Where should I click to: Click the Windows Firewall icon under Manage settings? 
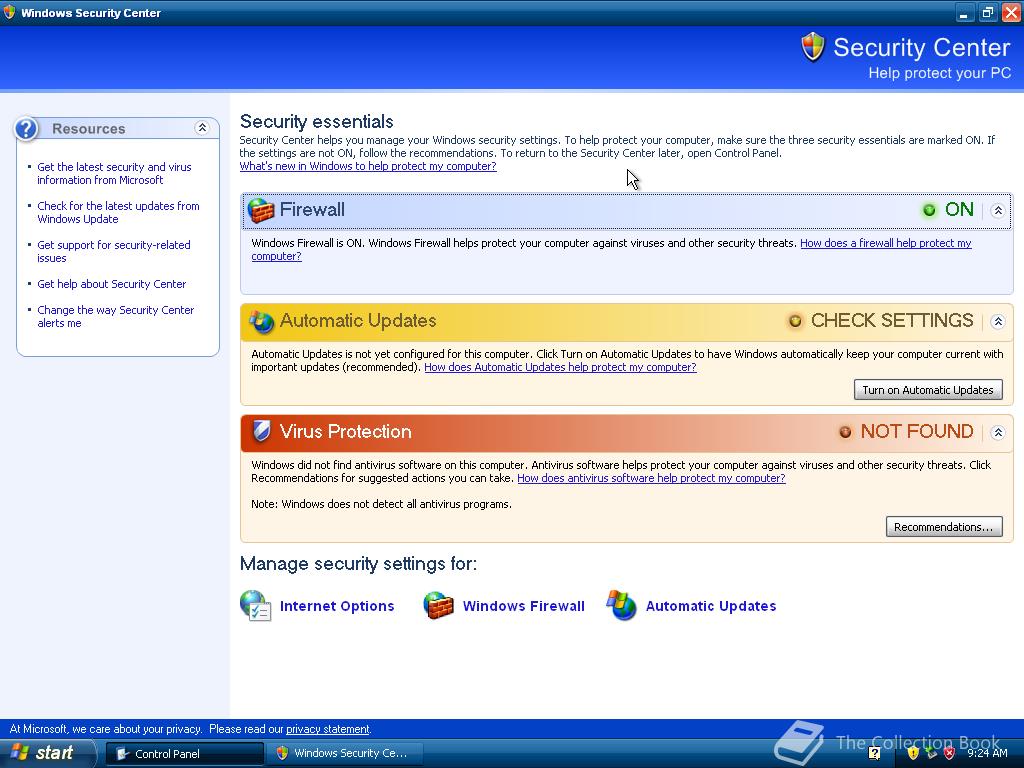pos(438,605)
